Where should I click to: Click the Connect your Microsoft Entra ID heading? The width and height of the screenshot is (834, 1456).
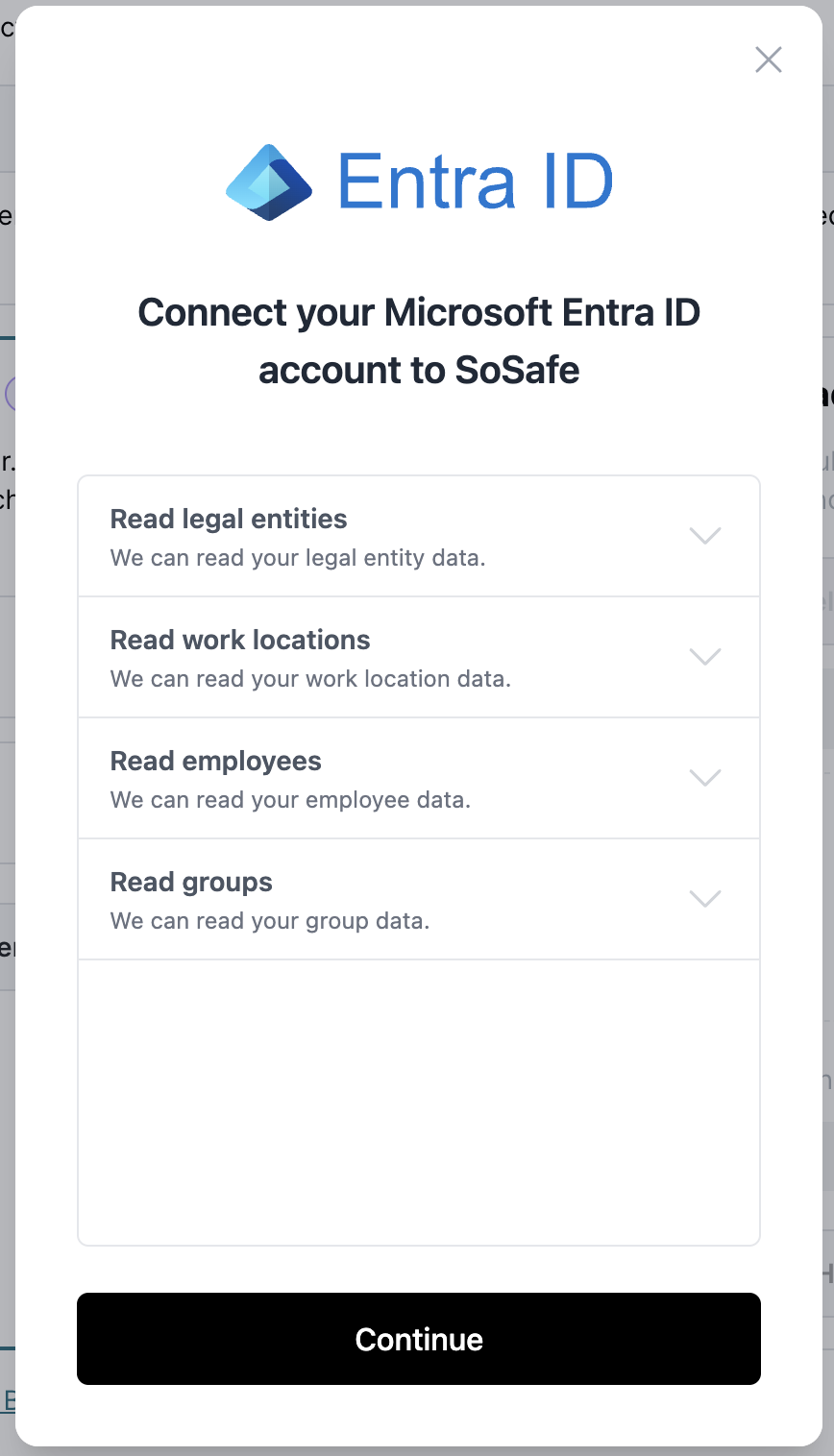click(x=419, y=341)
